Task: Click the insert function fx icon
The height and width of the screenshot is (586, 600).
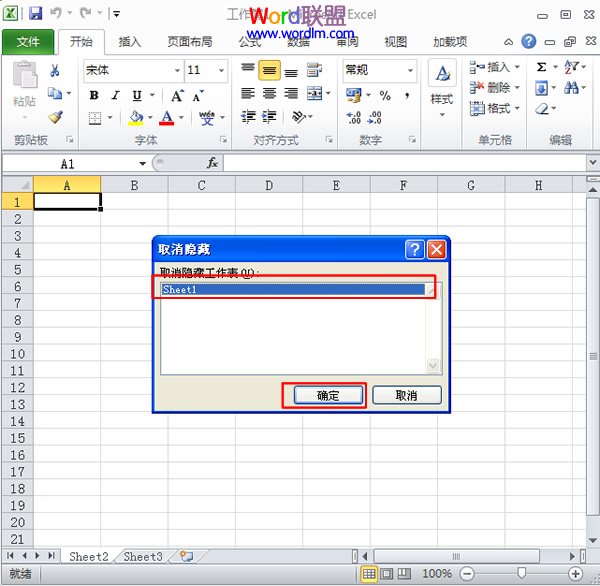Action: (212, 163)
